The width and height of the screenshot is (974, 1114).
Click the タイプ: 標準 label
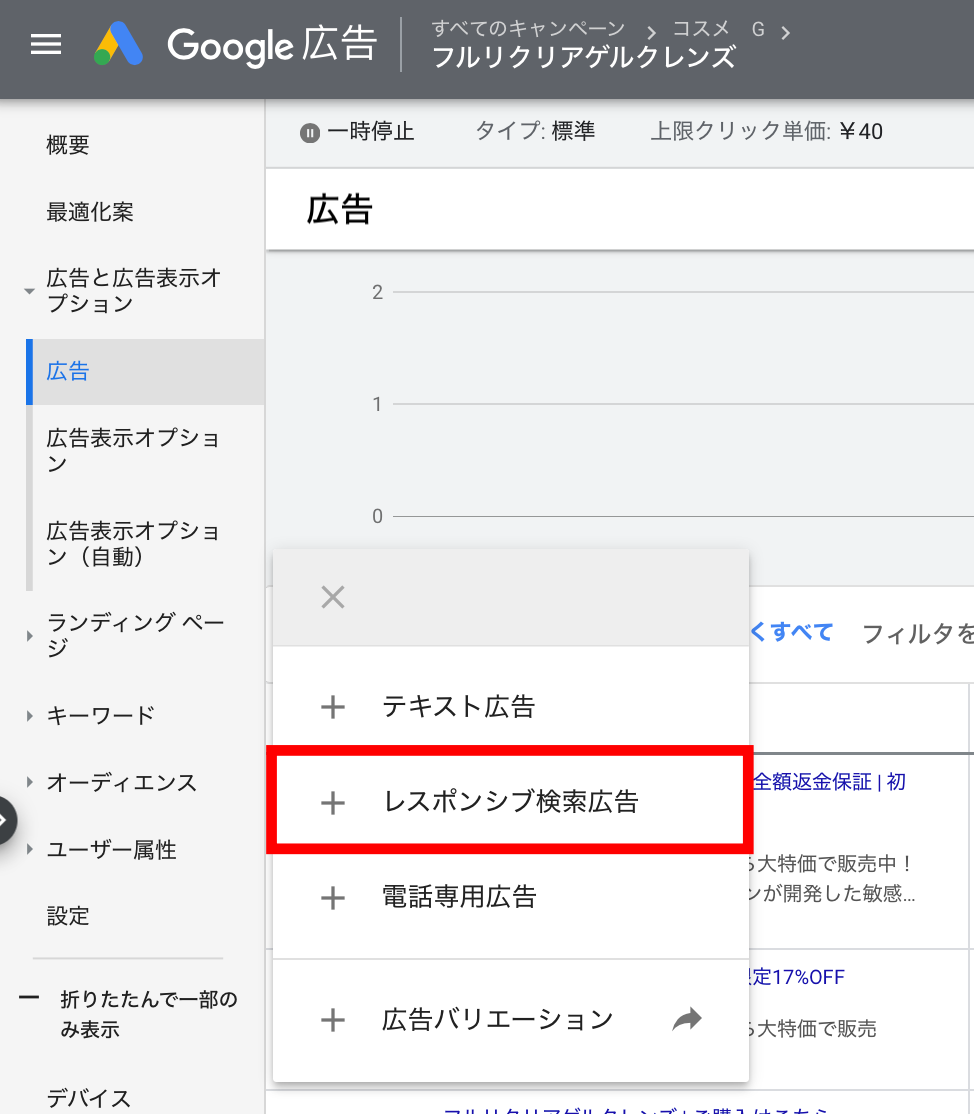pos(535,131)
